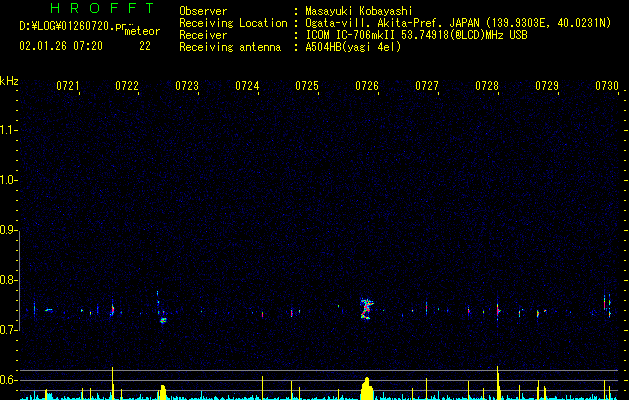Select observer name Masayuki Kobayashi
Viewport: 629px width, 400px height.
click(x=359, y=11)
